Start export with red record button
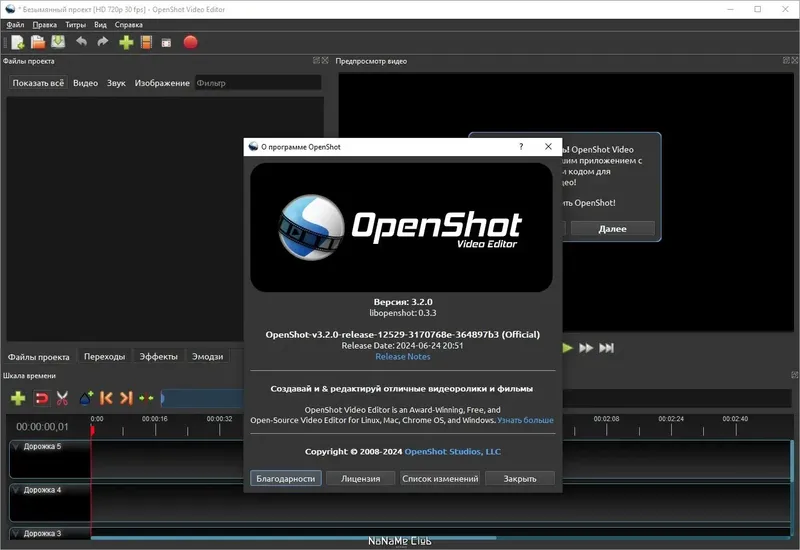The height and width of the screenshot is (550, 800). click(190, 42)
